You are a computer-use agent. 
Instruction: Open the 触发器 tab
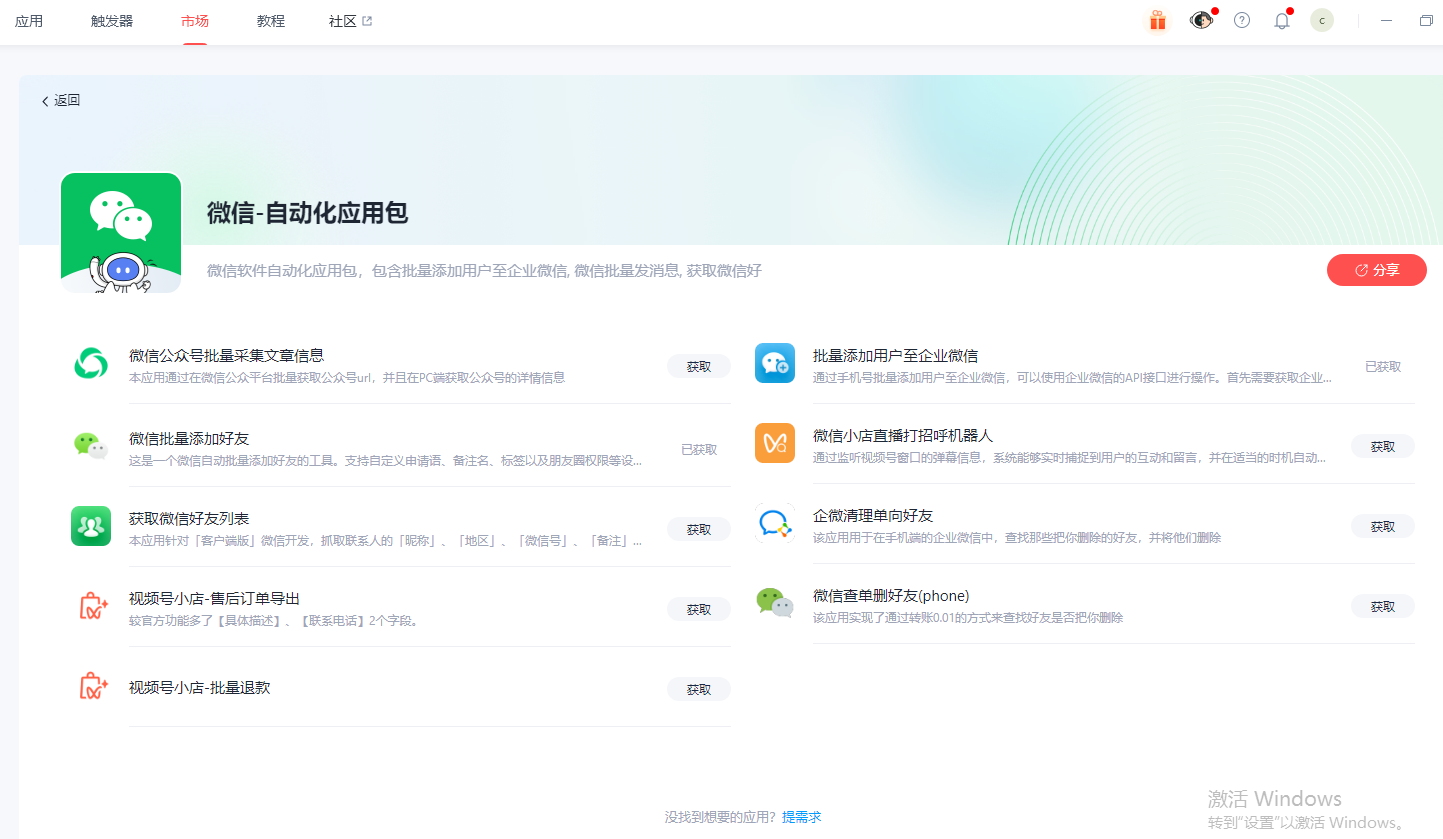pyautogui.click(x=112, y=21)
